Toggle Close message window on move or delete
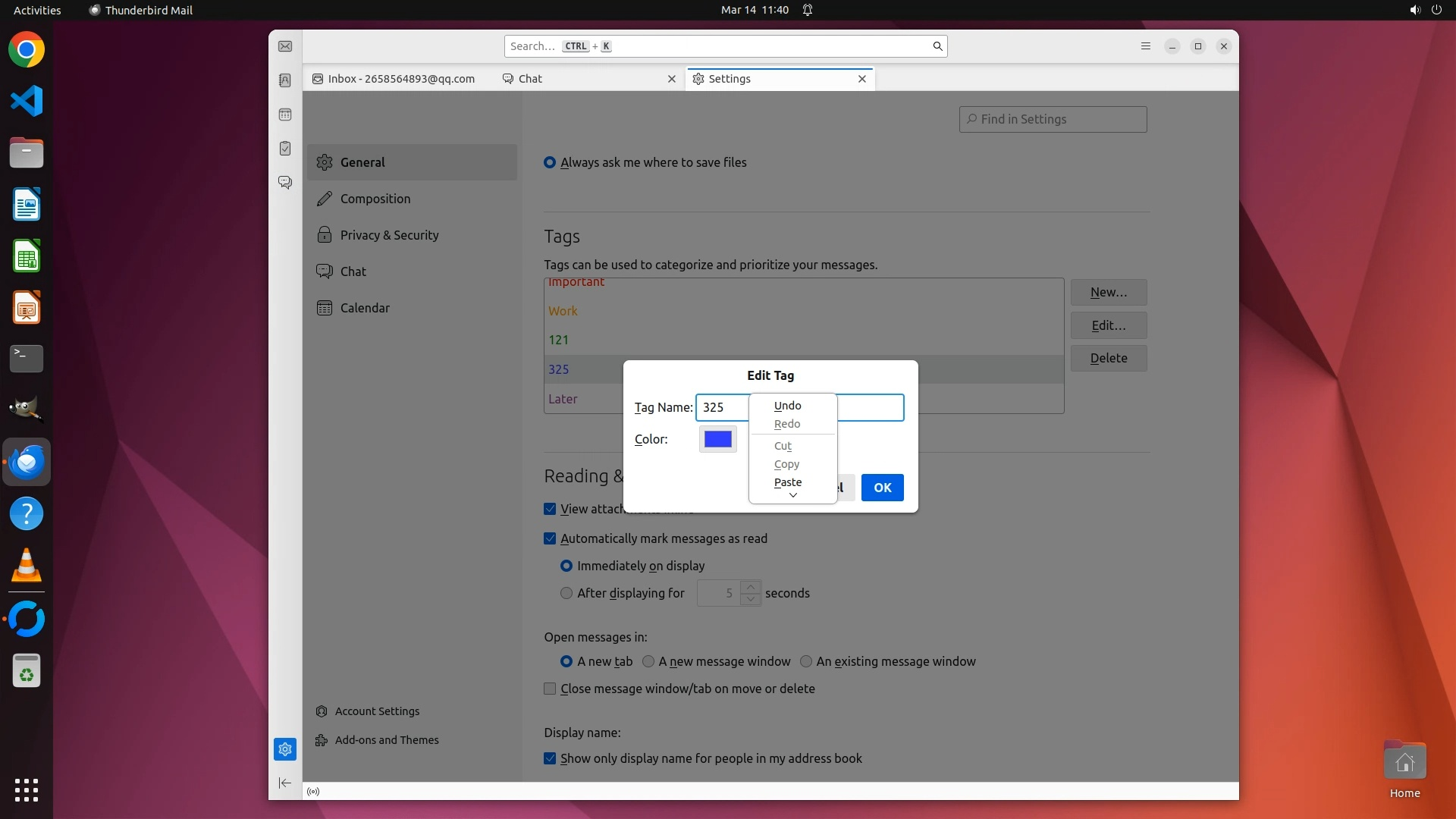The width and height of the screenshot is (1456, 819). coord(550,689)
